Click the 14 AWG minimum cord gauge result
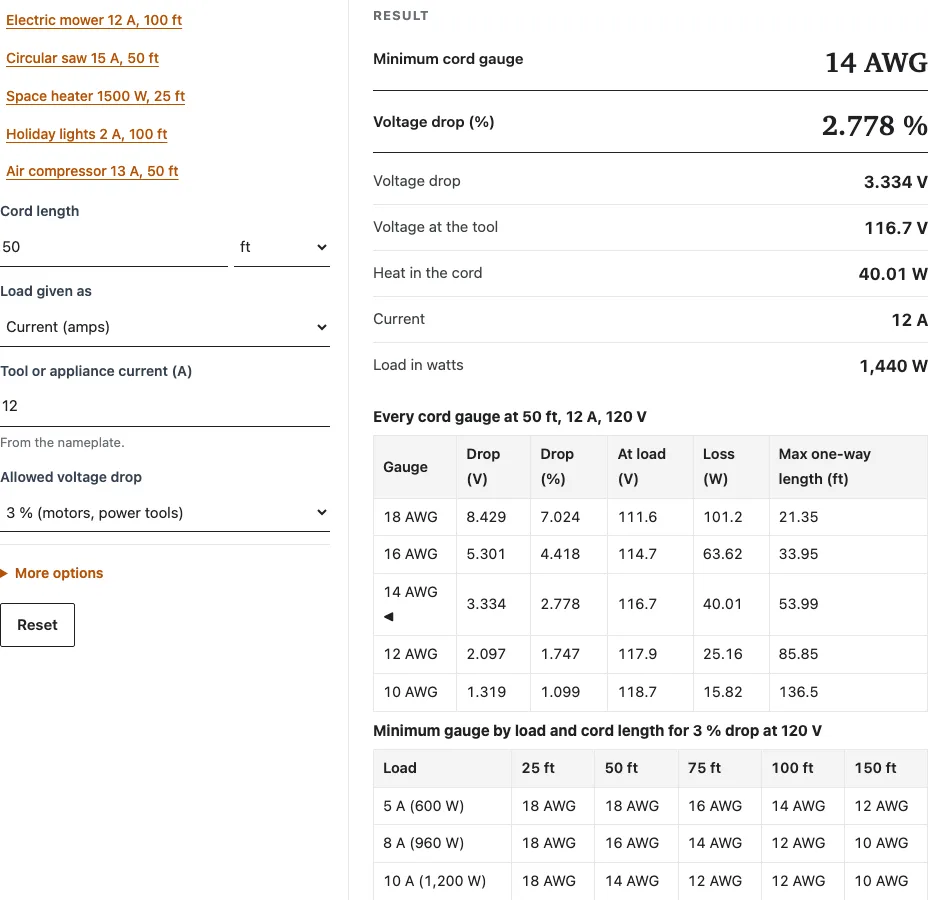Image resolution: width=928 pixels, height=900 pixels. [x=876, y=62]
